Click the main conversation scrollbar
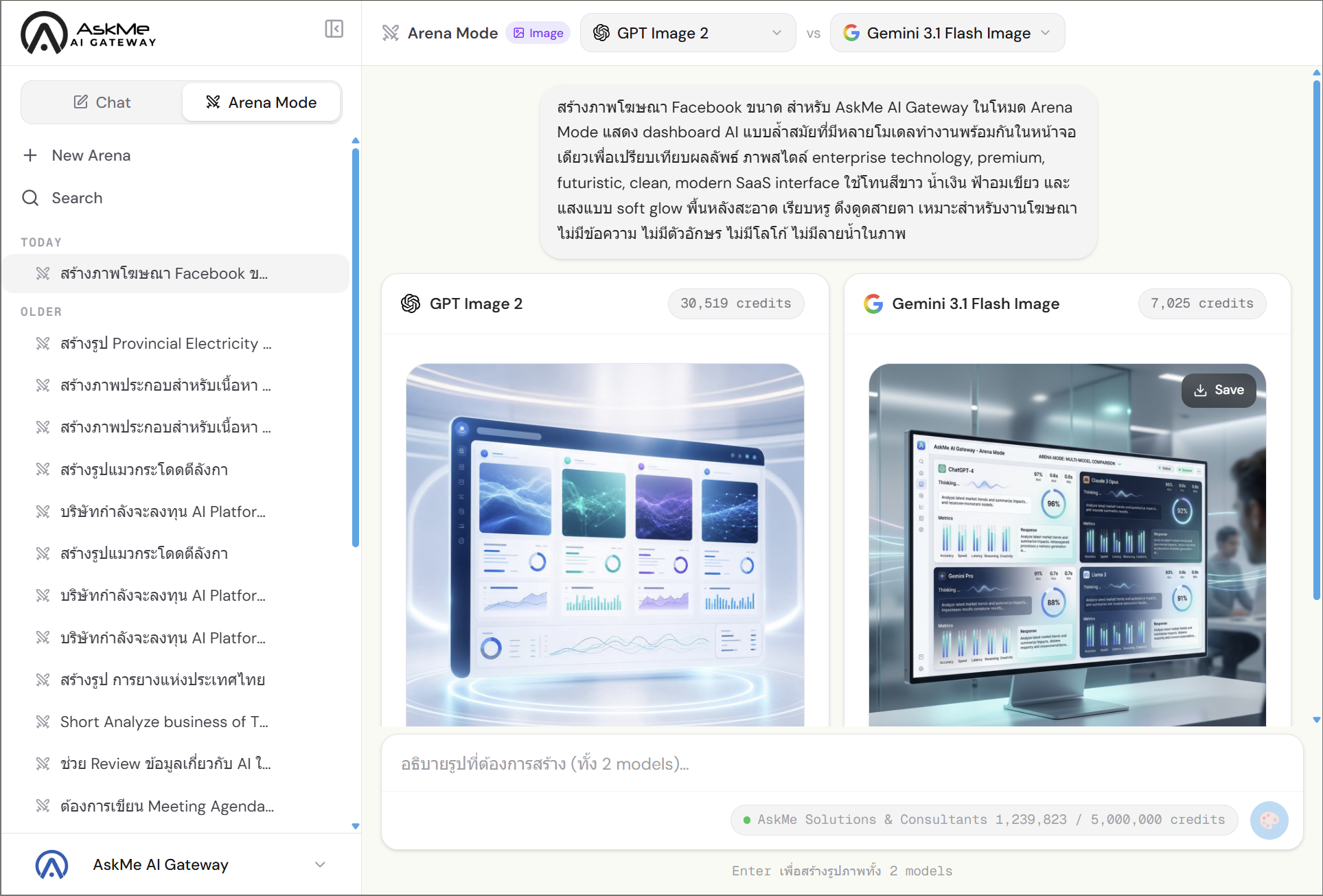This screenshot has width=1323, height=896. tap(1316, 340)
